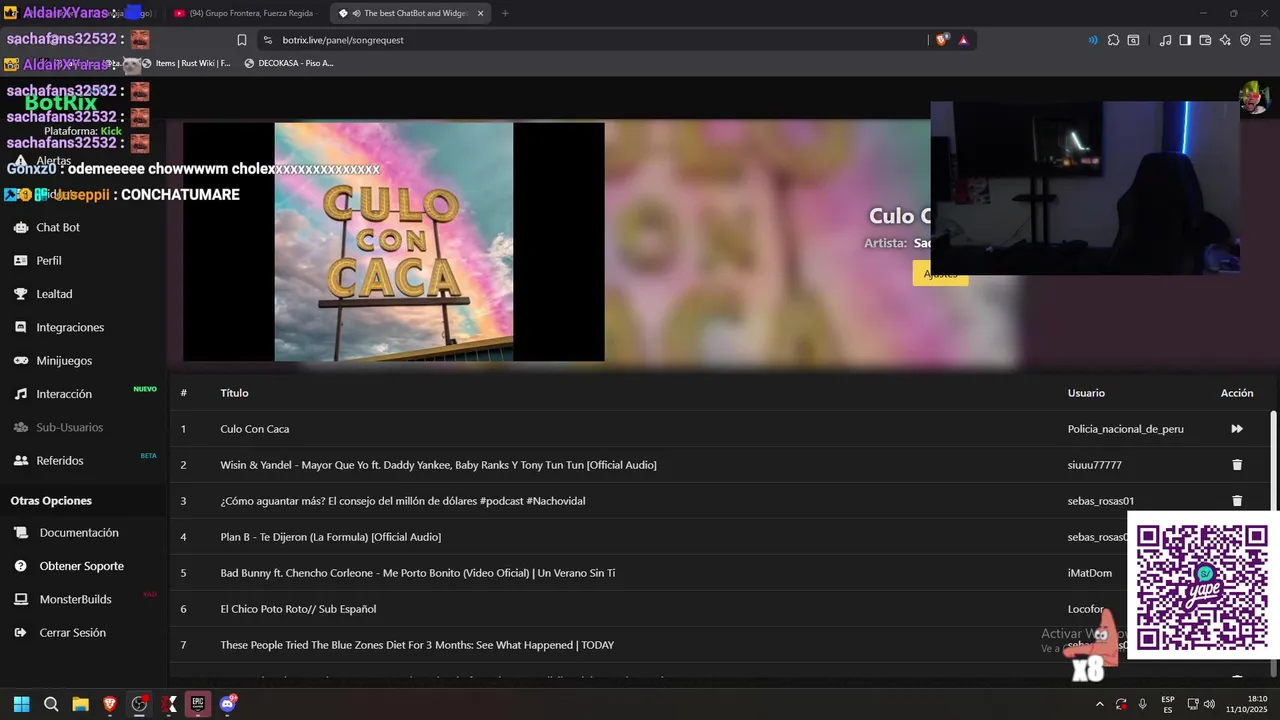Select the Blue Zones Diet video title
The width and height of the screenshot is (1280, 720).
point(417,645)
